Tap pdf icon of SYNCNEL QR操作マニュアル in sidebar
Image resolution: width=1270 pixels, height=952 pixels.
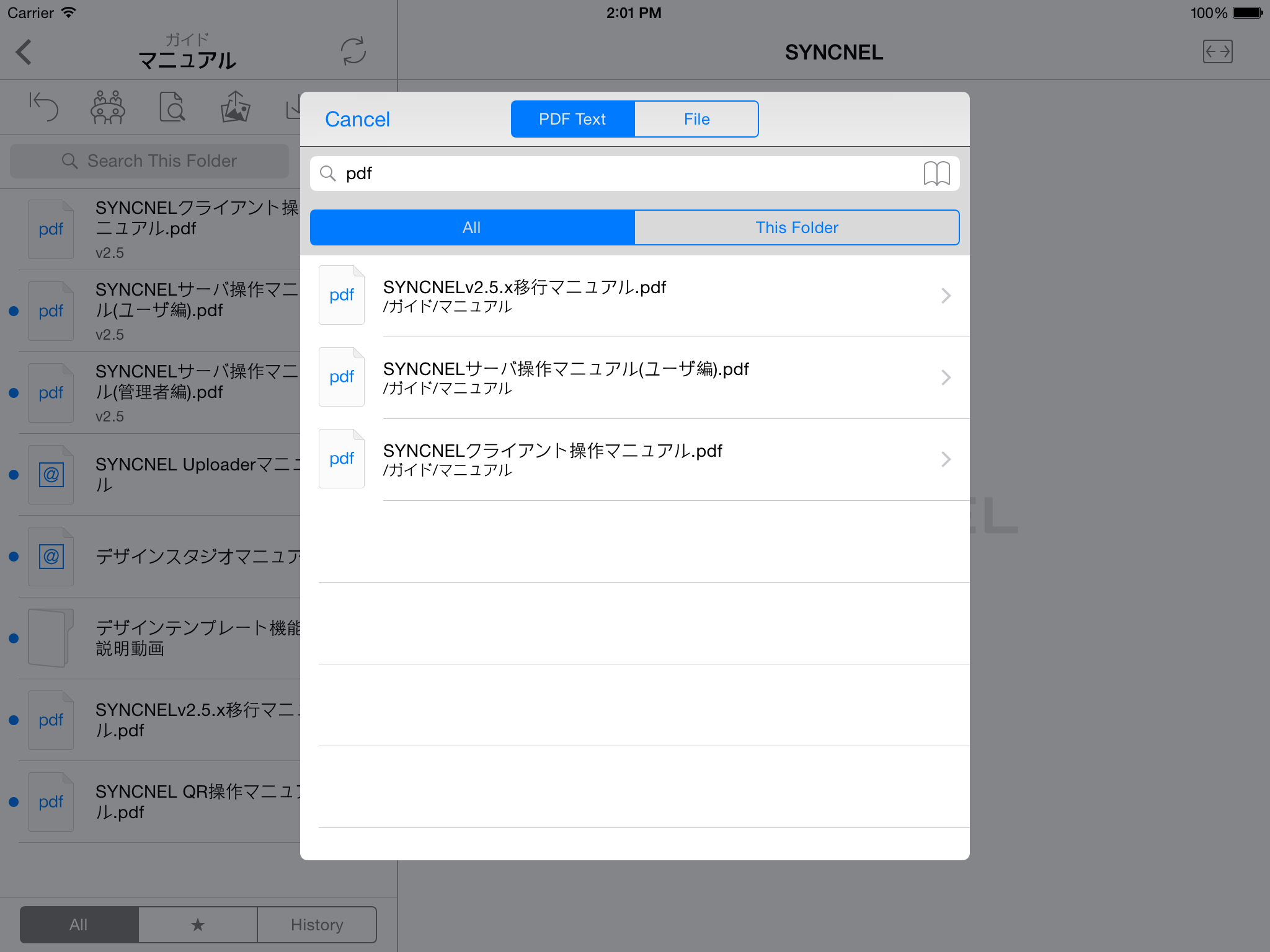pyautogui.click(x=51, y=802)
